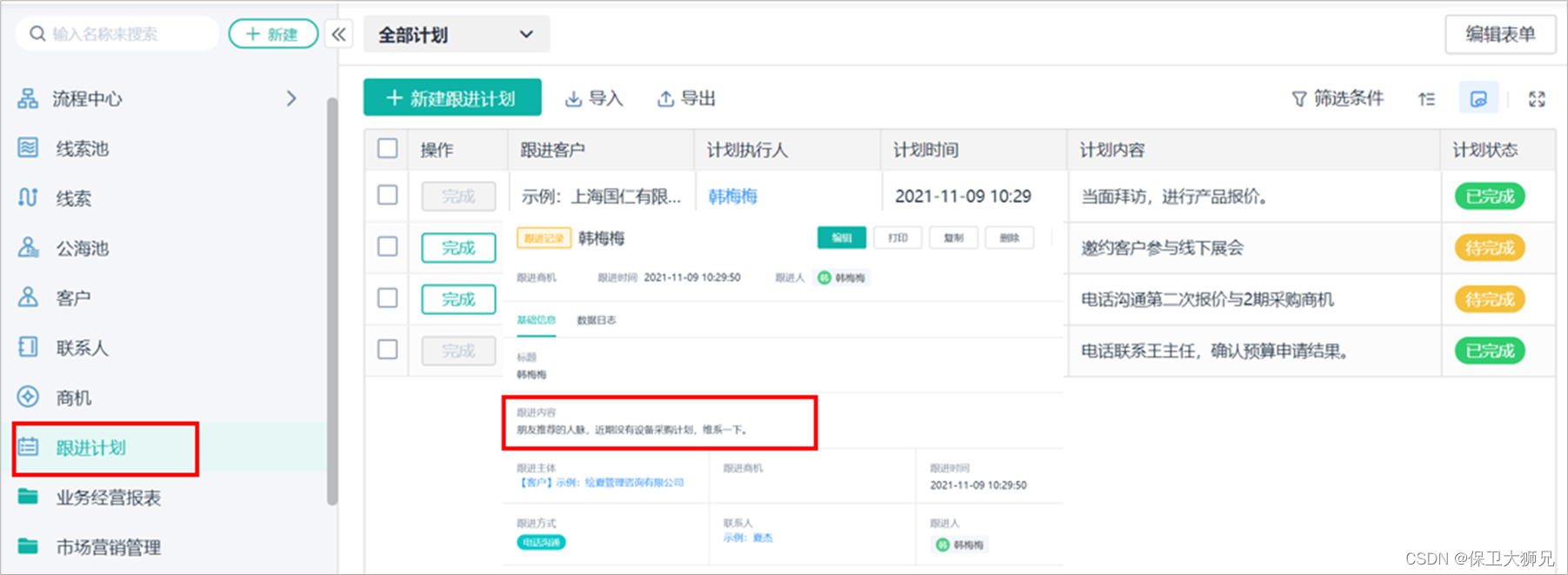
Task: Click the 流程中心 sidebar icon
Action: [x=28, y=98]
